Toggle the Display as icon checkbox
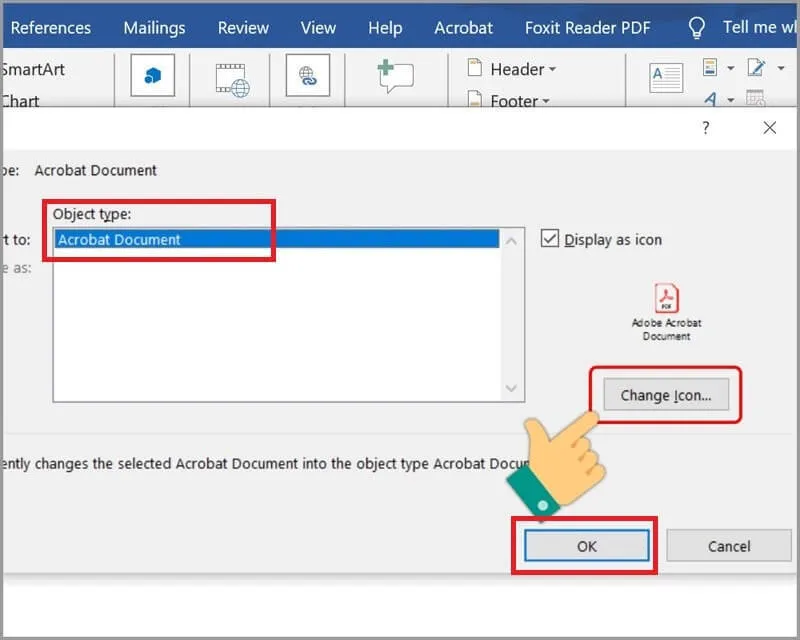The height and width of the screenshot is (640, 800). 549,238
